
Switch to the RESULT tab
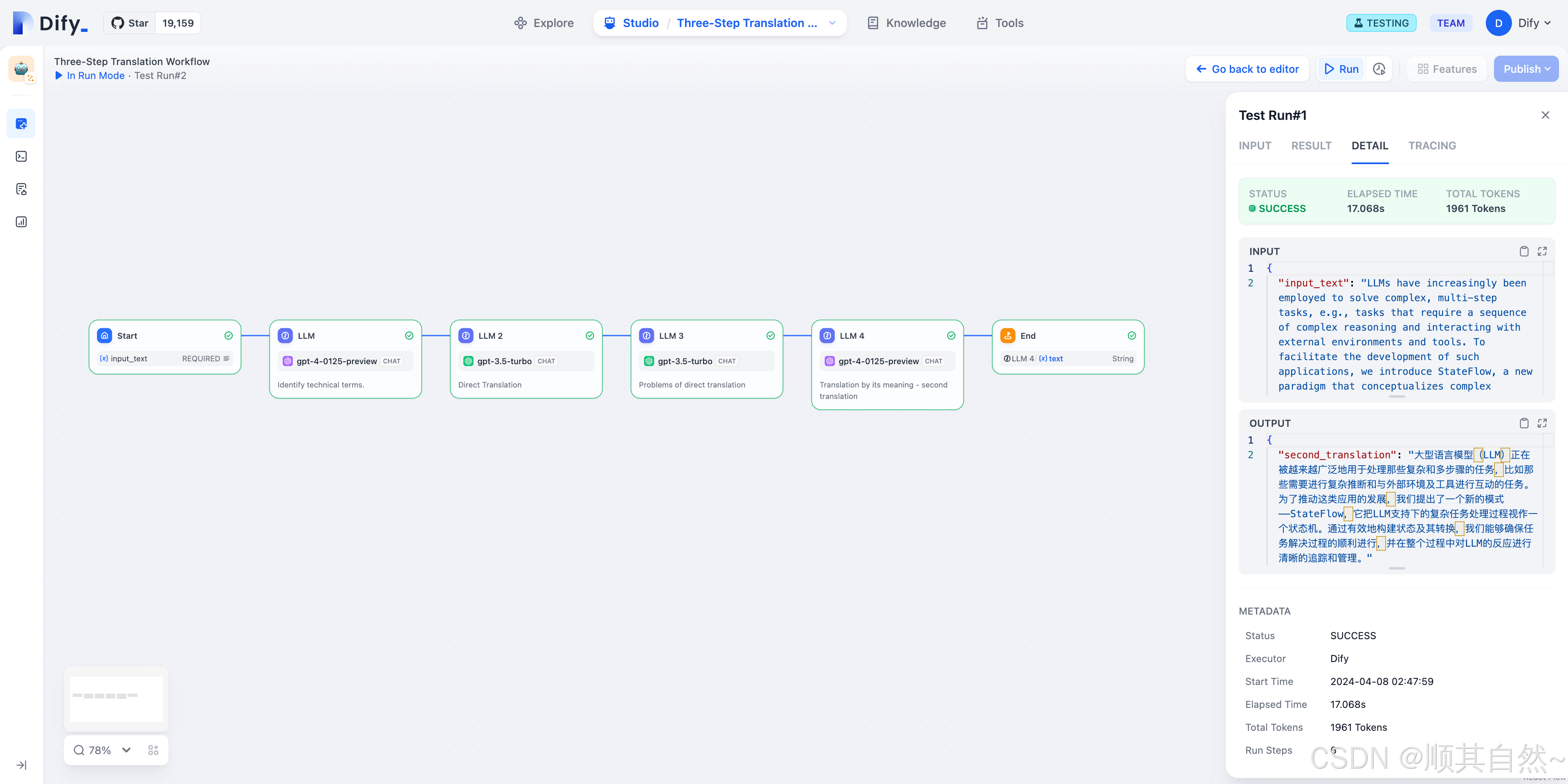(x=1311, y=146)
